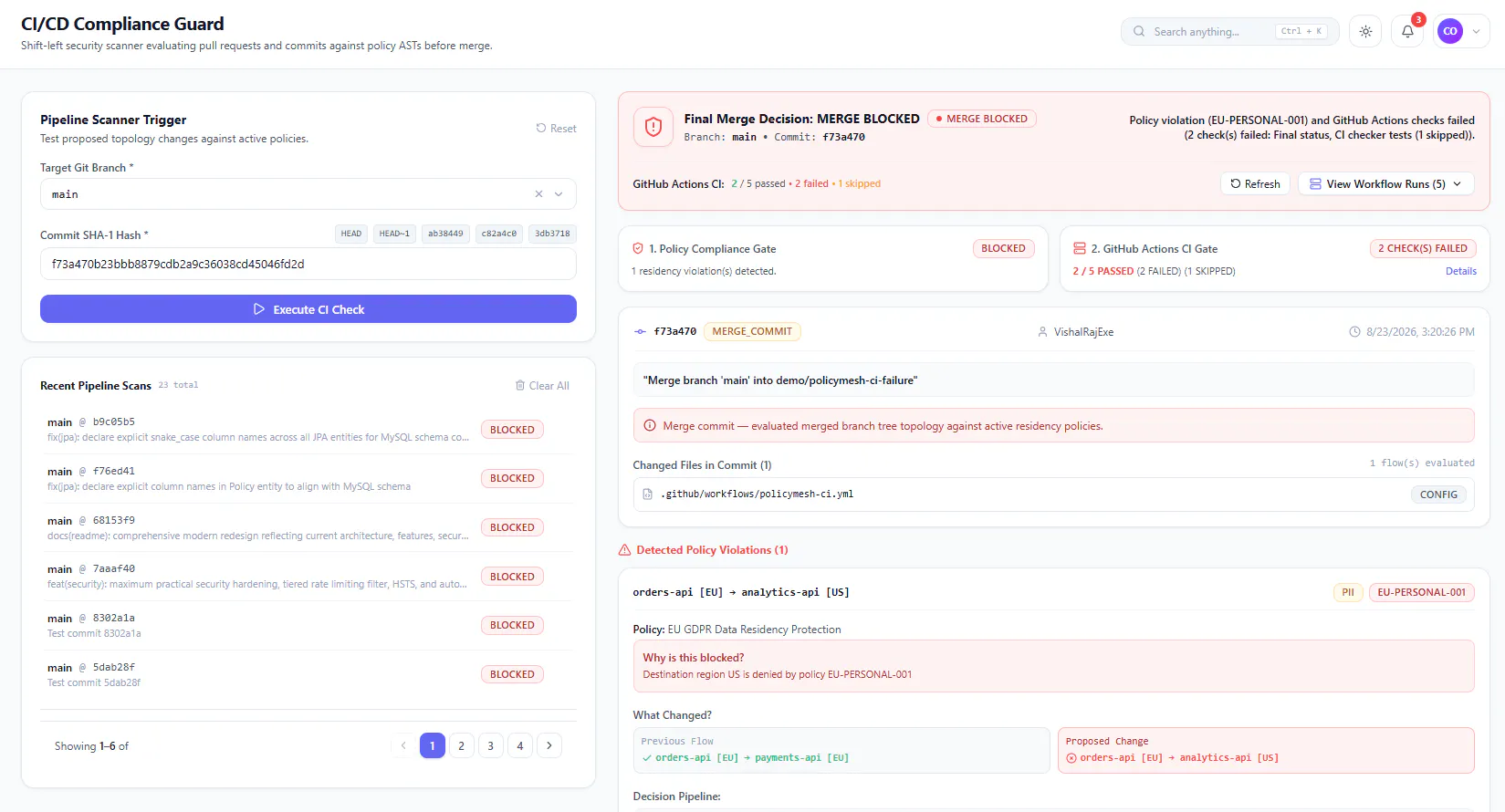The image size is (1505, 812).
Task: Click the EU-PERSONAL-001 policy badge
Action: (1421, 592)
